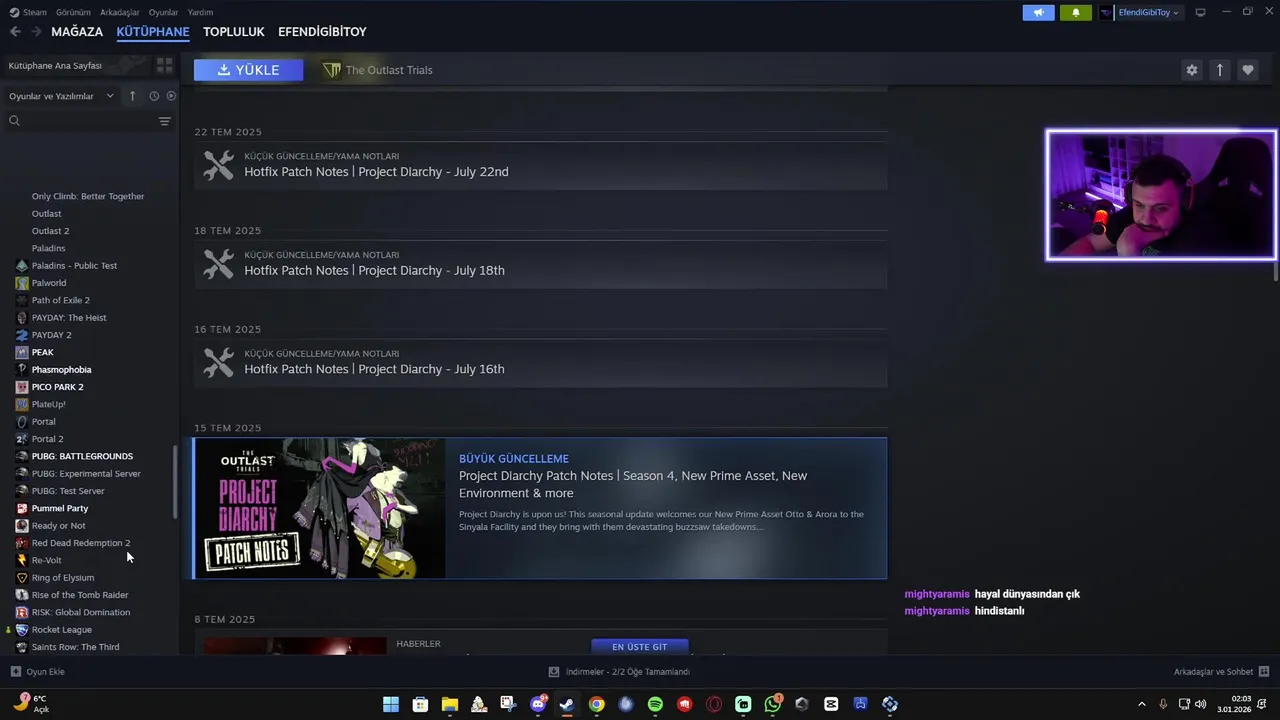Open Arkadaşlar ve Sohbet panel
The height and width of the screenshot is (720, 1280).
point(1221,672)
